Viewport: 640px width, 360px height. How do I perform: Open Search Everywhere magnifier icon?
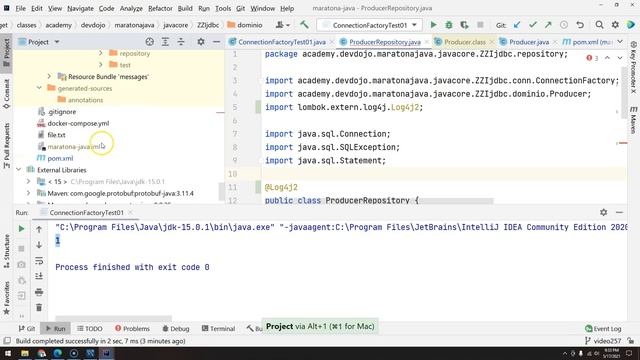(599, 25)
